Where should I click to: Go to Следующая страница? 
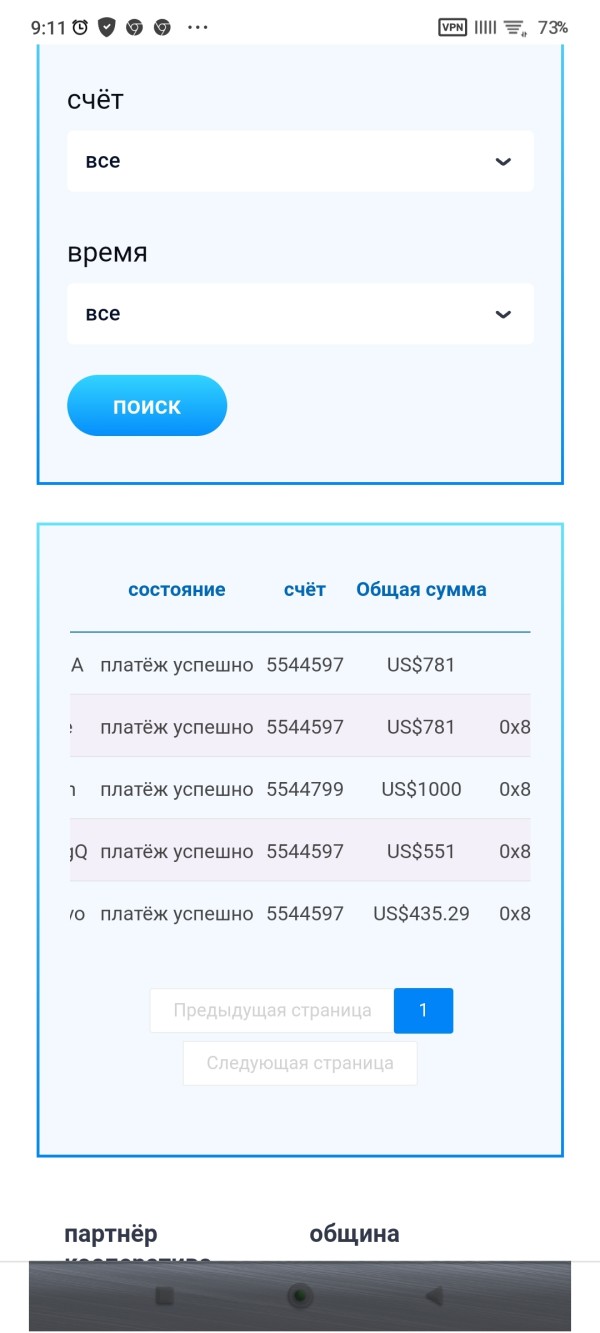pyautogui.click(x=300, y=1063)
